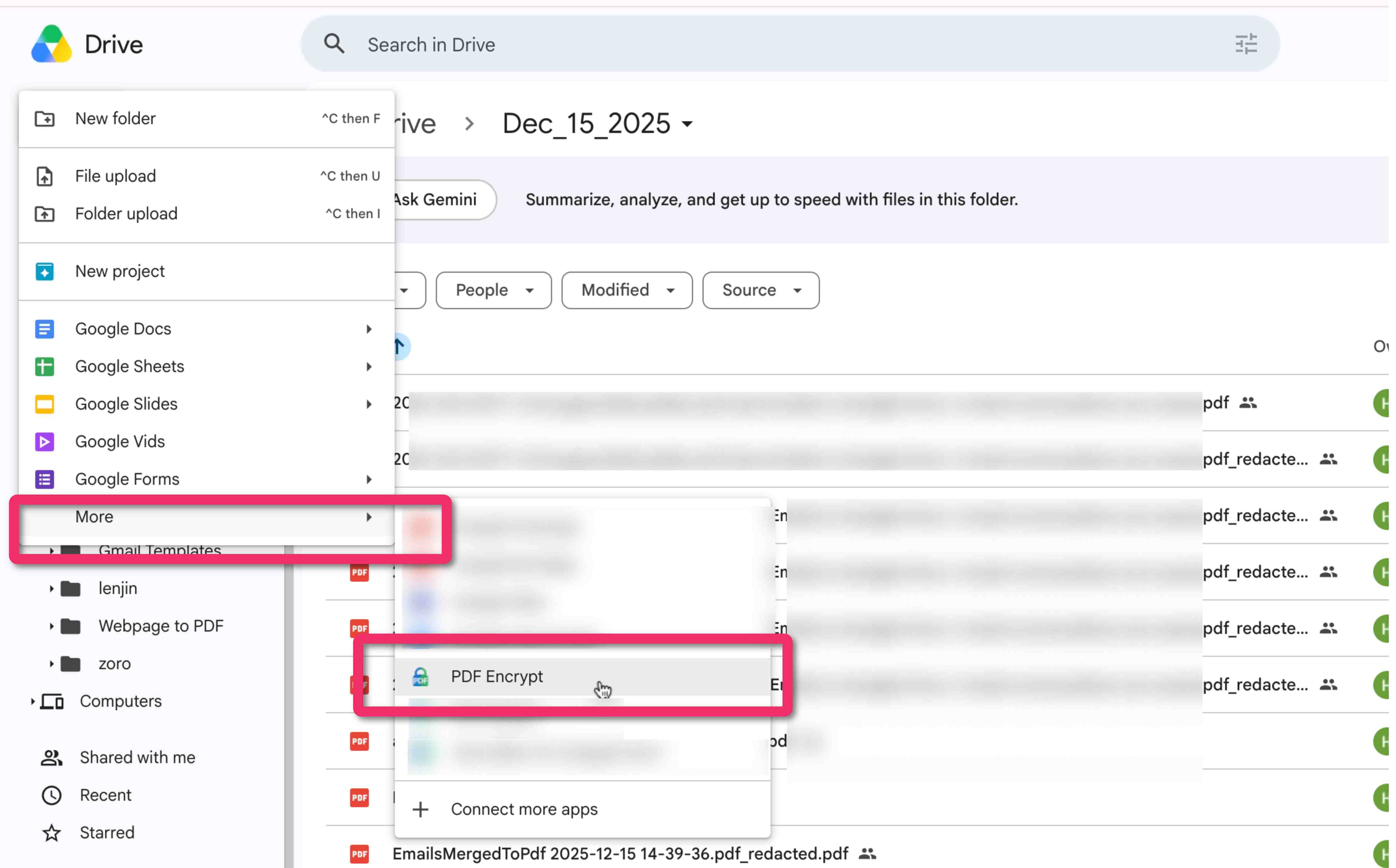Click the New project icon
Image resolution: width=1396 pixels, height=868 pixels.
click(x=45, y=272)
